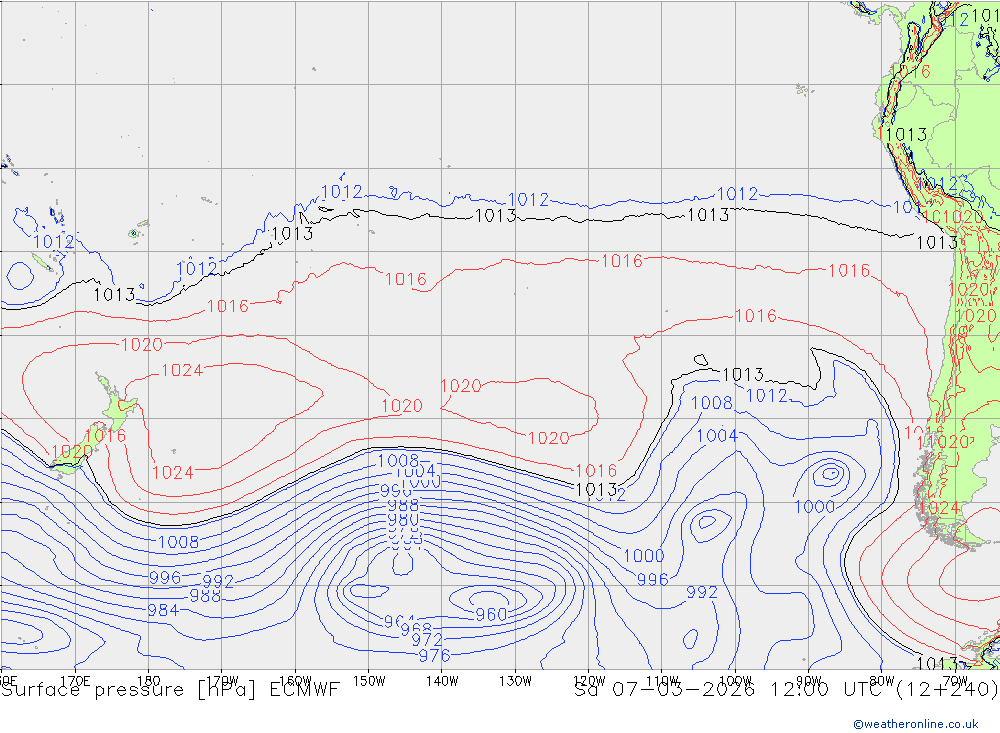Click the 180 longitude label
The width and height of the screenshot is (1000, 733).
click(149, 681)
